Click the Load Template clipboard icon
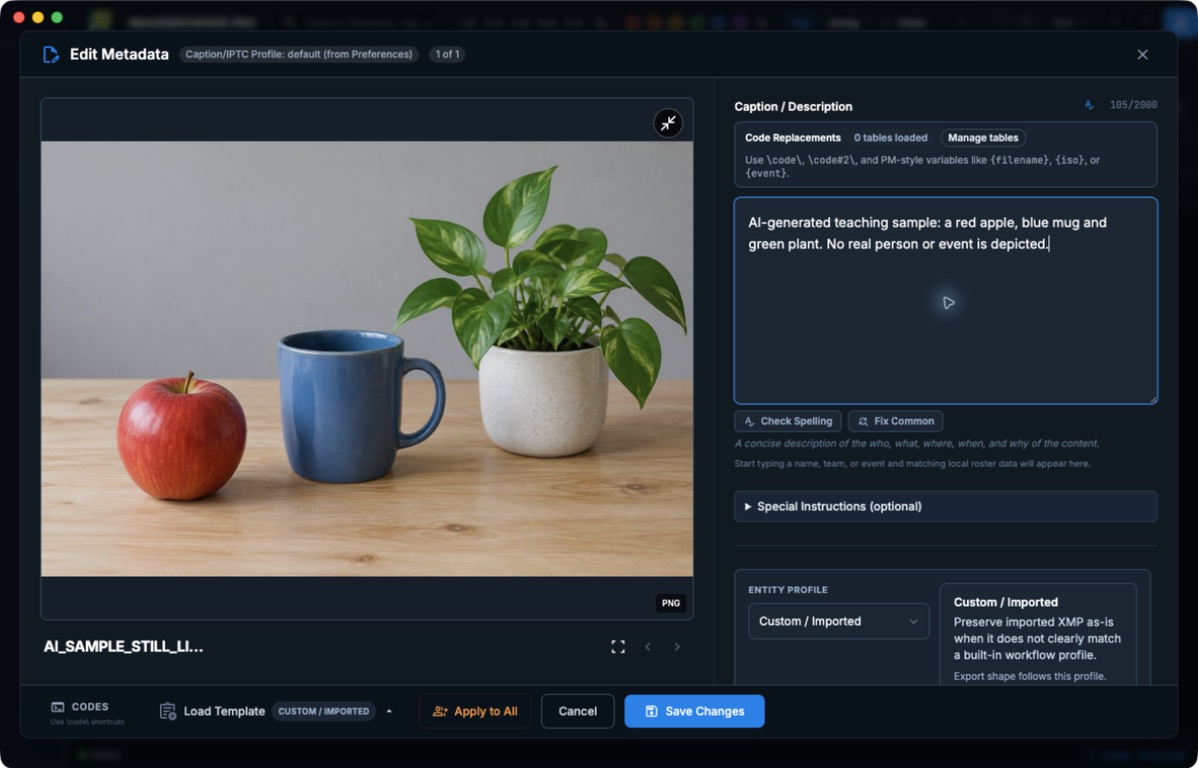This screenshot has width=1198, height=768. [167, 711]
